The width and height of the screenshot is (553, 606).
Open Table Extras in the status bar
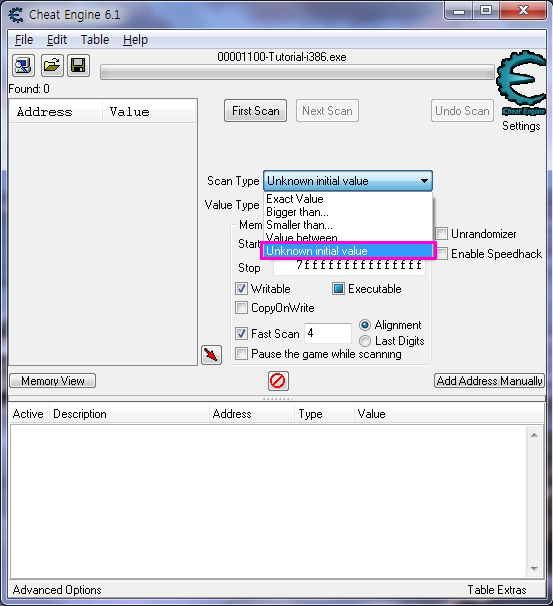tap(497, 590)
